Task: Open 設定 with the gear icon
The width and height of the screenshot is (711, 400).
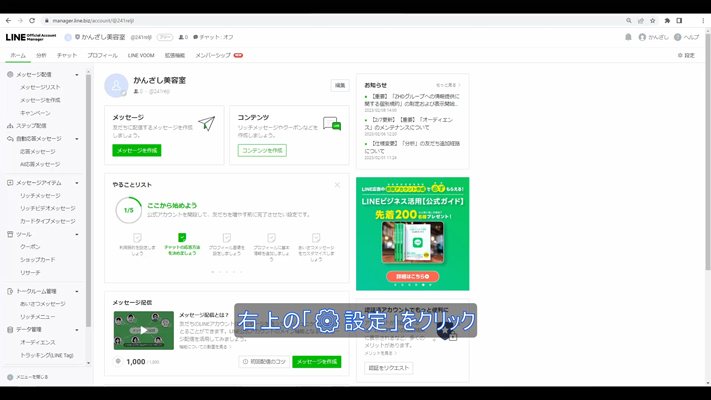Action: coord(686,55)
